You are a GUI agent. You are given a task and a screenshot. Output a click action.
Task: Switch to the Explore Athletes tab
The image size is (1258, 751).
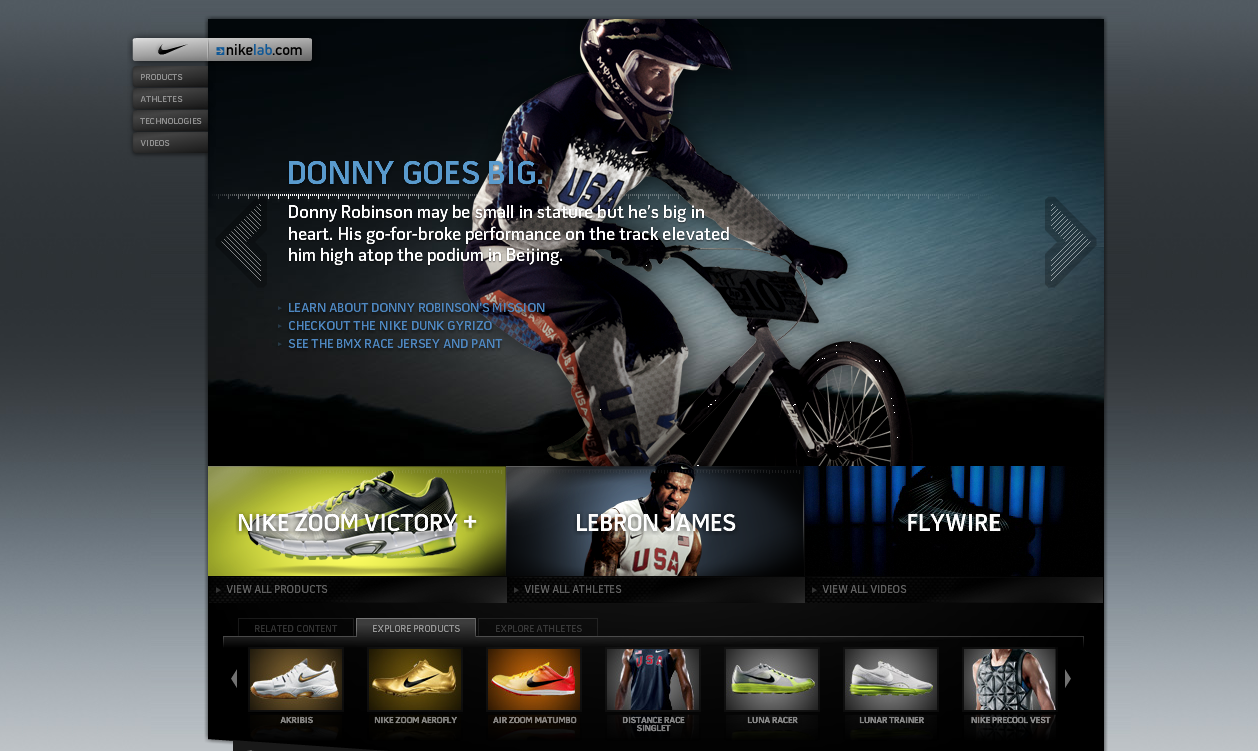click(538, 628)
